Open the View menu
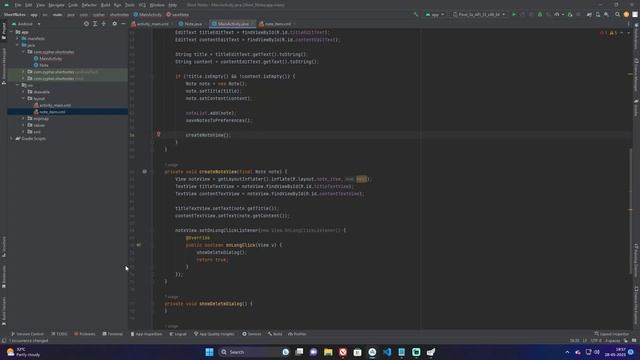 click(40, 5)
